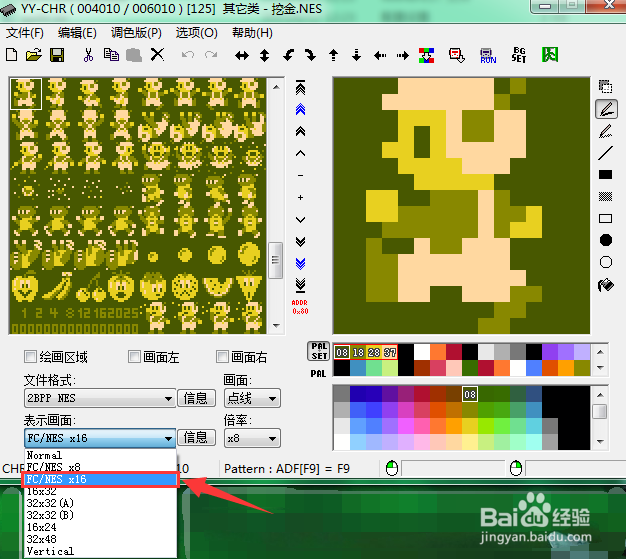The height and width of the screenshot is (559, 626).
Task: Open a file with the folder icon
Action: point(34,55)
